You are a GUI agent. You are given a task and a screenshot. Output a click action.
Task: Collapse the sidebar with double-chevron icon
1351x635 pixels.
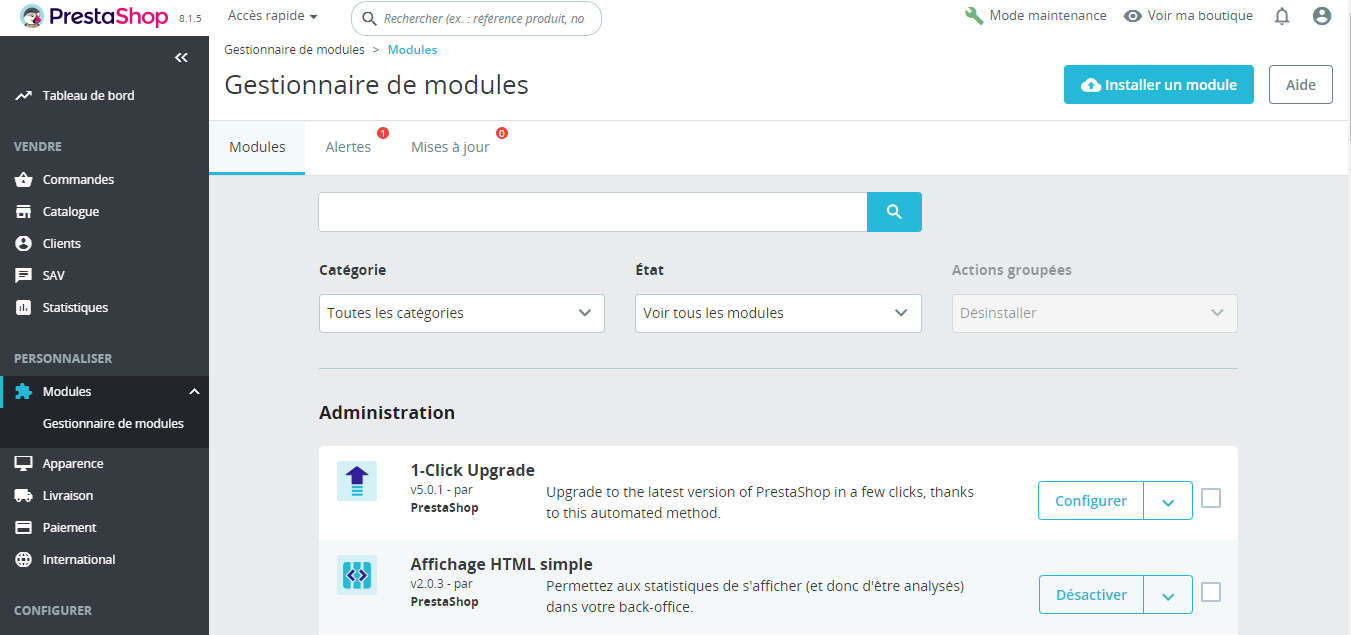click(x=181, y=58)
